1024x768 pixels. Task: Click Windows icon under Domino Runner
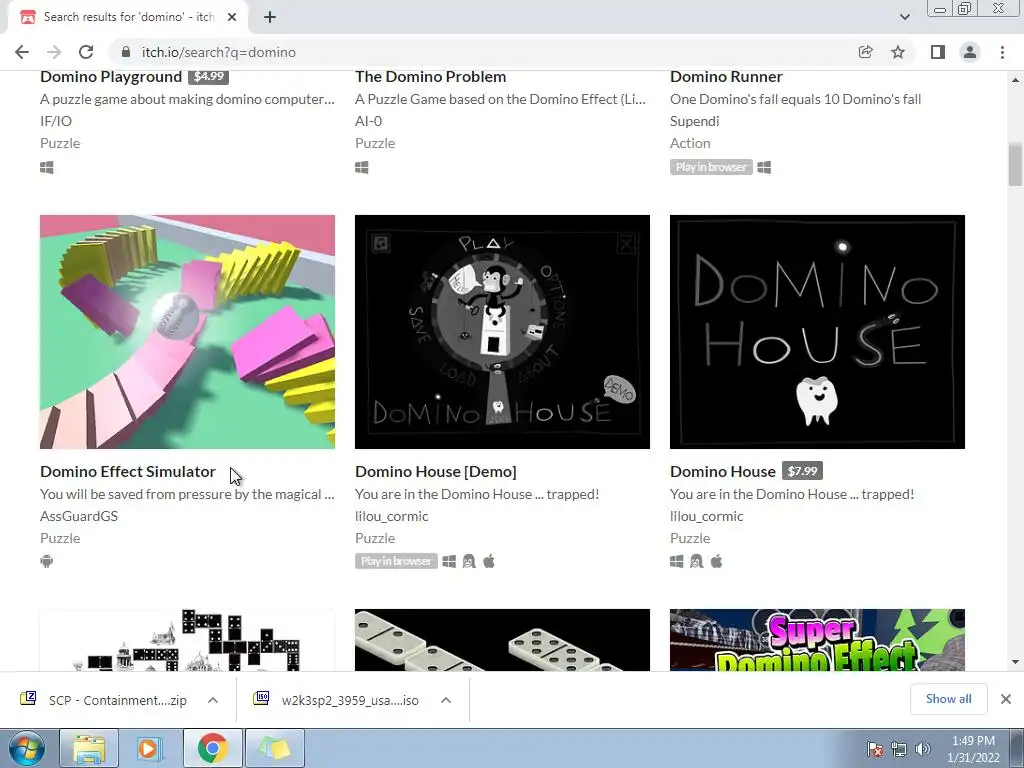tap(764, 168)
